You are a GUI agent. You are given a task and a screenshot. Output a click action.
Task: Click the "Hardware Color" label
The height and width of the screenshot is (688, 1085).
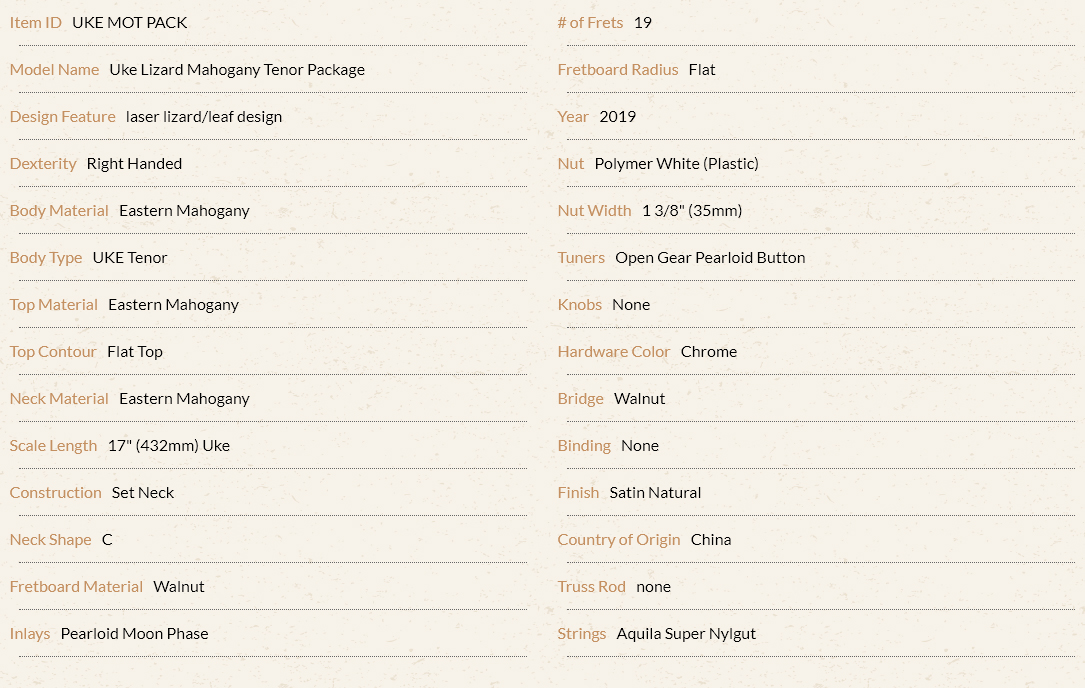(614, 352)
